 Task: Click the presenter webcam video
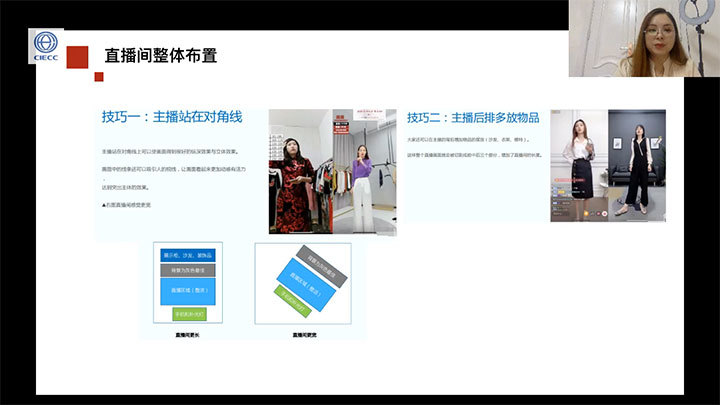pos(644,39)
